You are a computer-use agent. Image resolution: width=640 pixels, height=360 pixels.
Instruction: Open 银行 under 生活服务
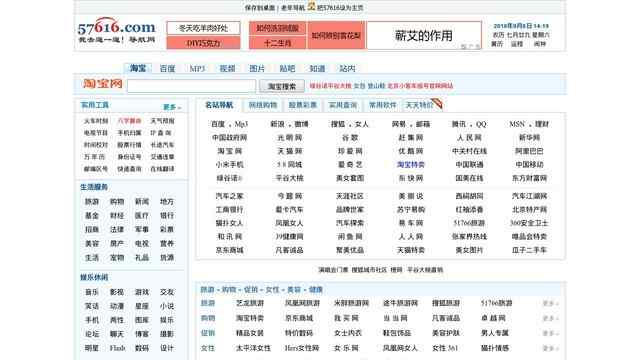point(167,216)
